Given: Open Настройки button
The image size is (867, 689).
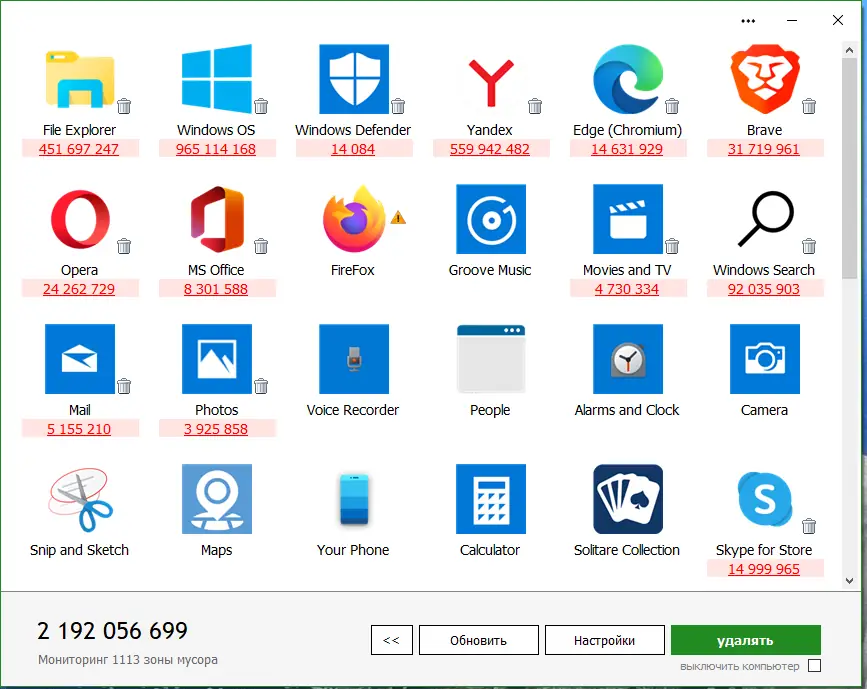Looking at the screenshot, I should pyautogui.click(x=605, y=640).
